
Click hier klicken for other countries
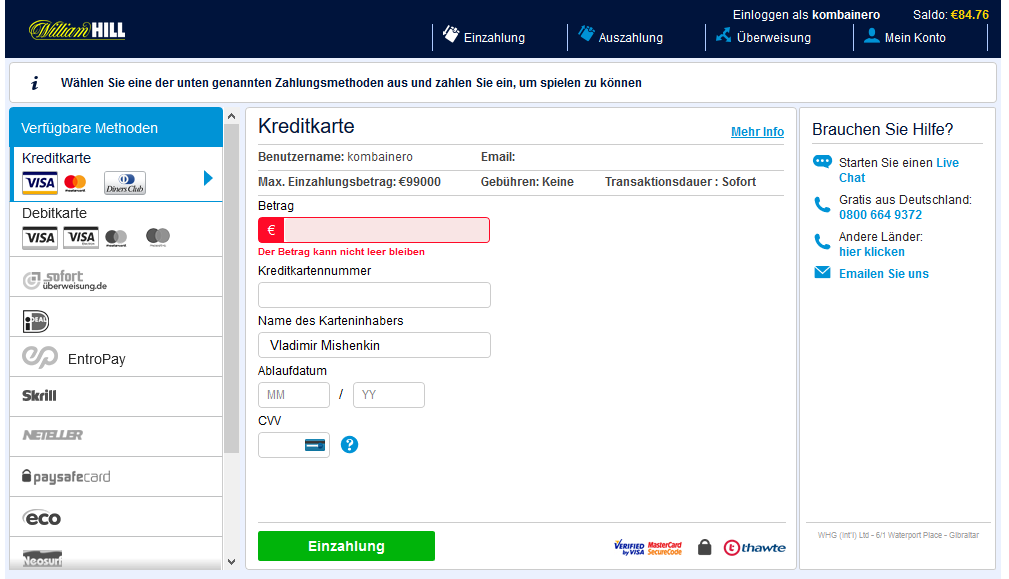tap(871, 252)
